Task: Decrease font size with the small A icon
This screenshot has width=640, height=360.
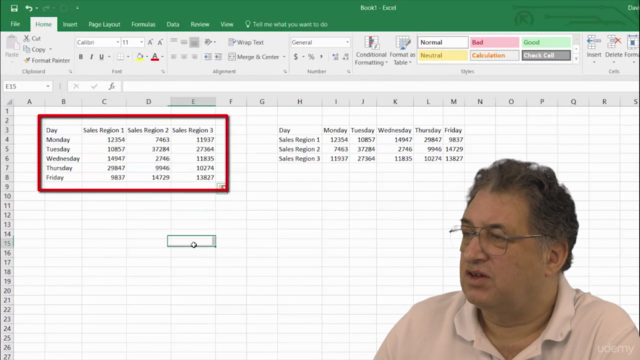Action: coord(160,42)
